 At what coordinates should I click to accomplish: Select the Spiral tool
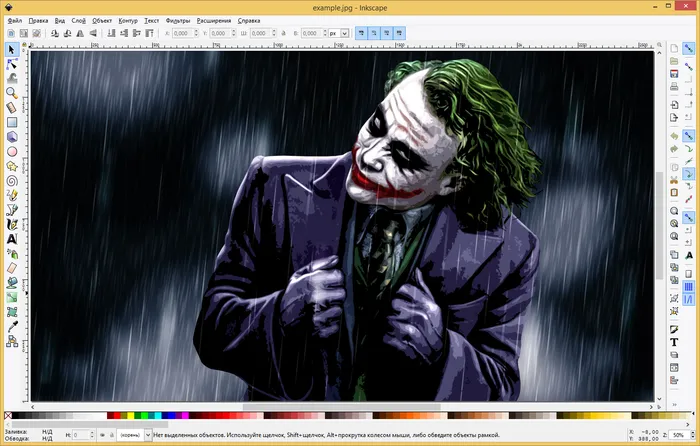12,181
